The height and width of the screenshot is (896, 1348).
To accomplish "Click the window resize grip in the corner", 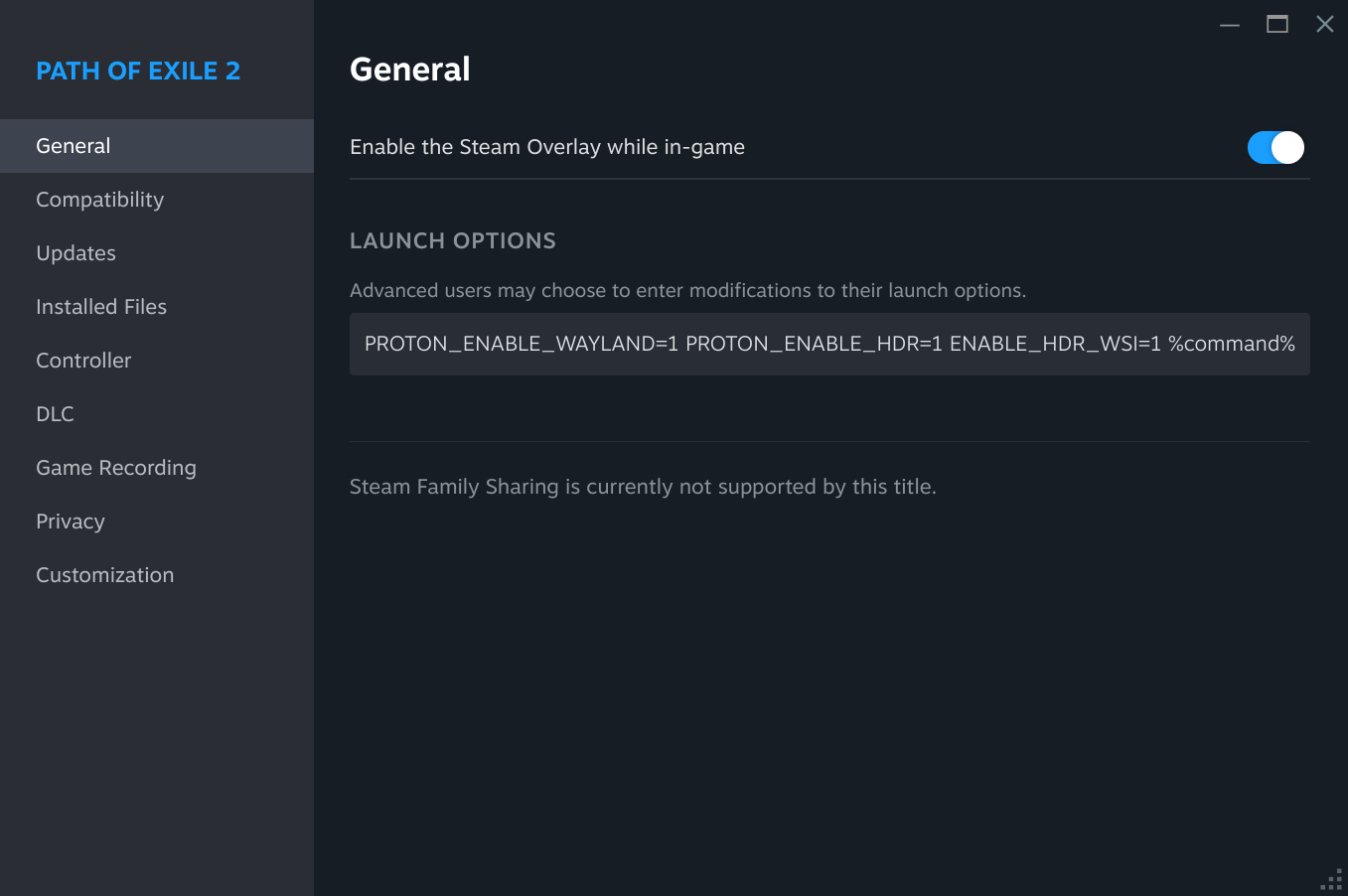I will [x=1333, y=880].
